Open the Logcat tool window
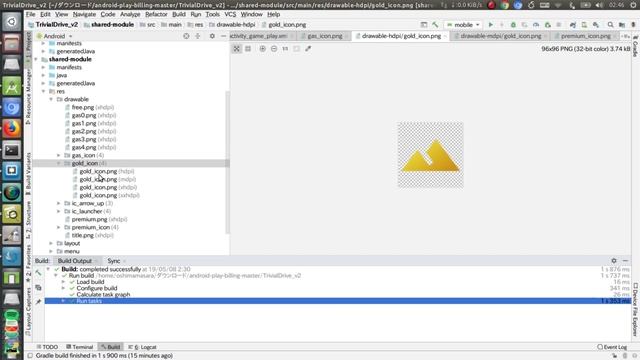The width and height of the screenshot is (640, 360). pos(142,347)
